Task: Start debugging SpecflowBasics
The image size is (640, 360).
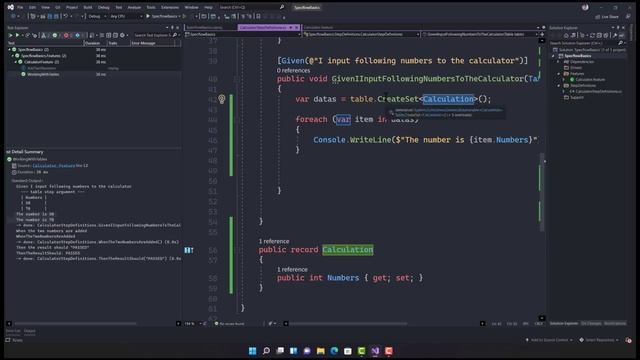Action: pos(163,16)
